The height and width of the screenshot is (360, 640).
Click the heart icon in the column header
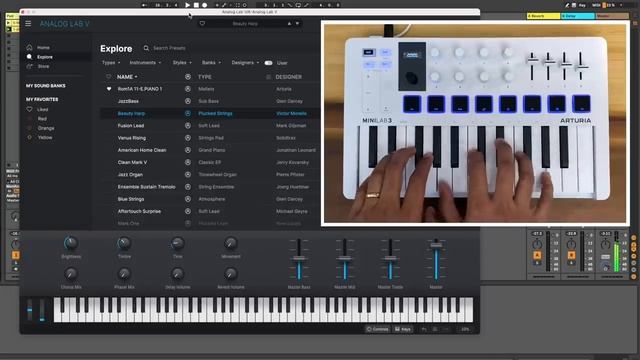[109, 77]
